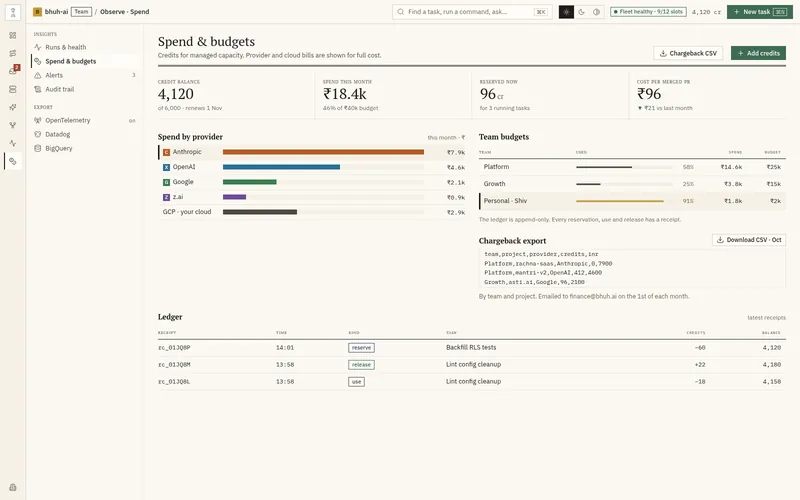Click the Credit balance 4,120 card
This screenshot has width=800, height=500.
pos(236,95)
